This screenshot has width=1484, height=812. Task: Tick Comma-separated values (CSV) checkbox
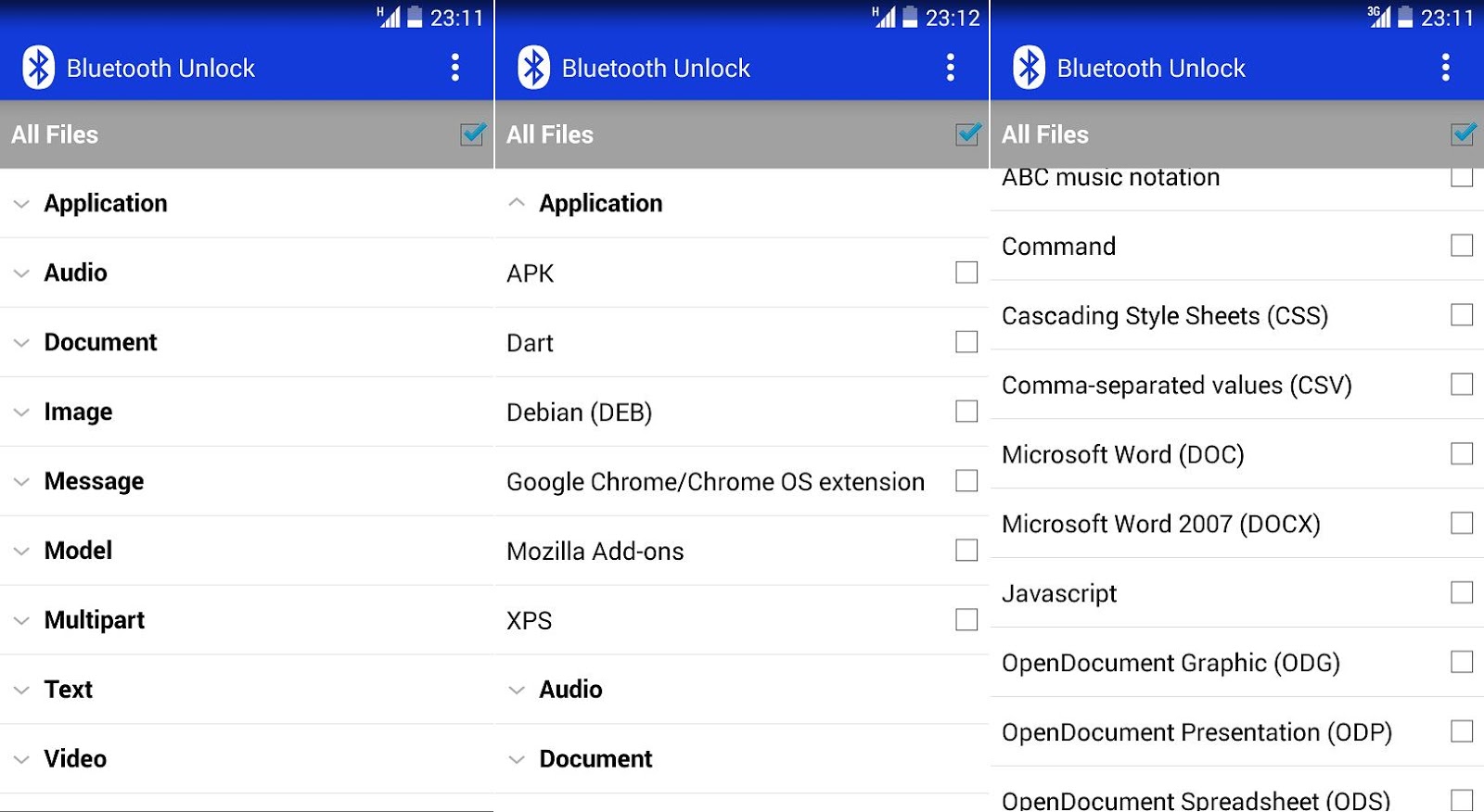tap(1462, 385)
